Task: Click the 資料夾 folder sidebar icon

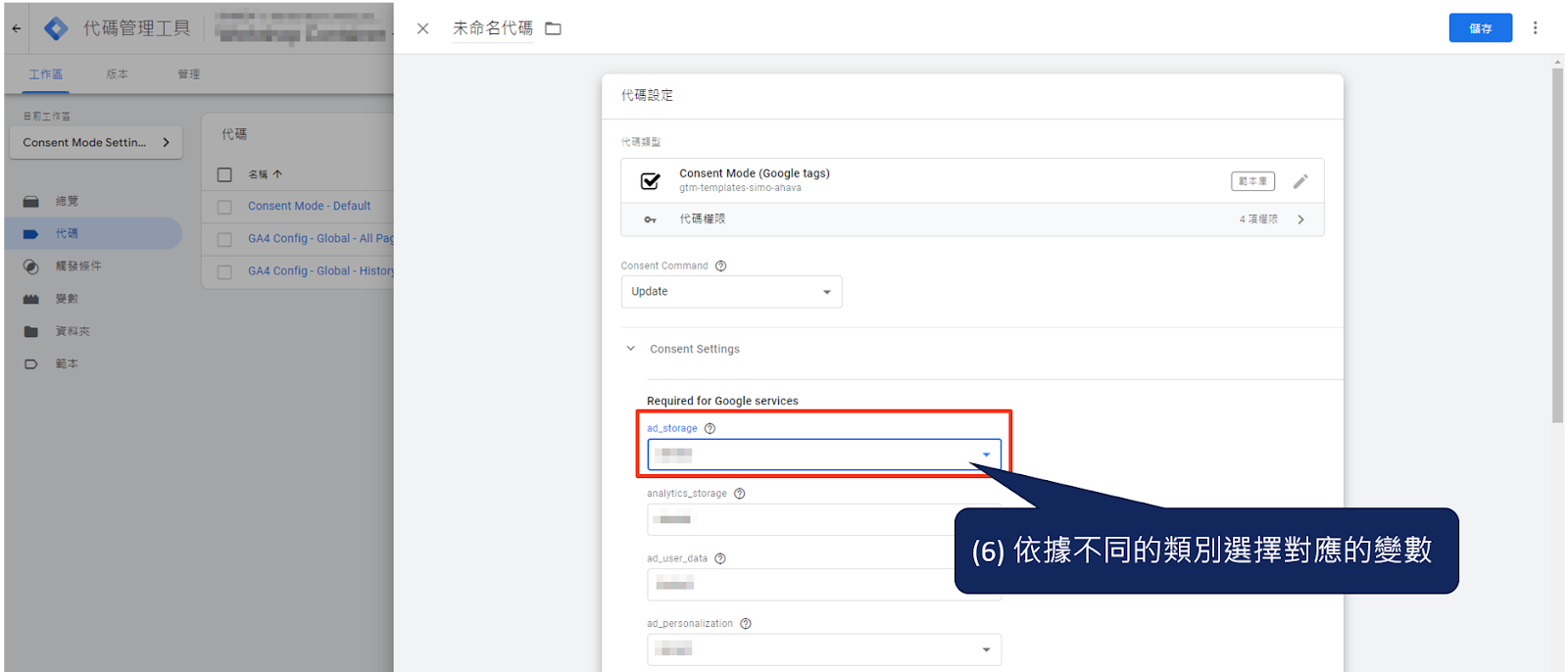Action: tap(31, 331)
